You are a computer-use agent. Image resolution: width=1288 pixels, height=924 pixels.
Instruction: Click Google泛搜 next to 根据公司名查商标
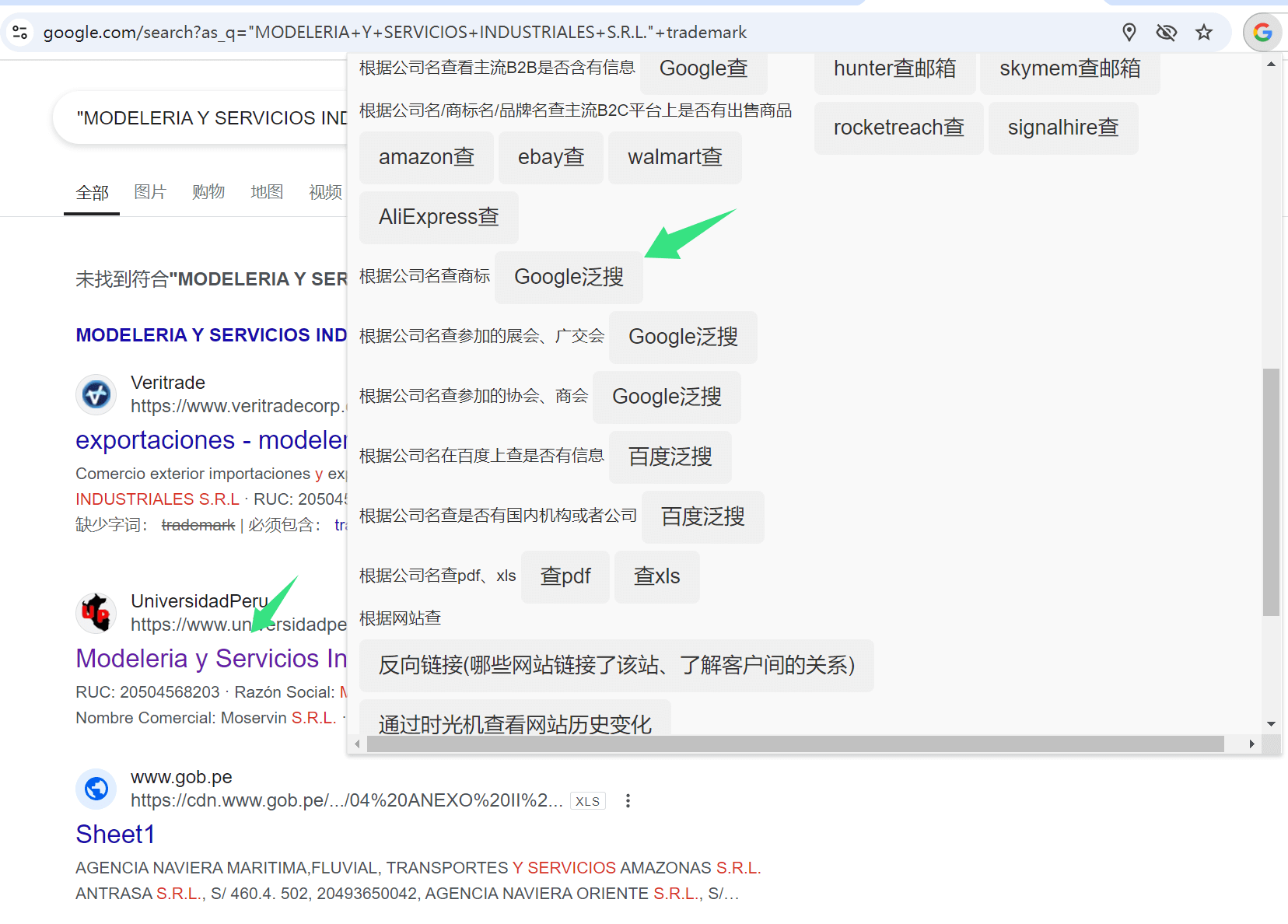point(569,277)
